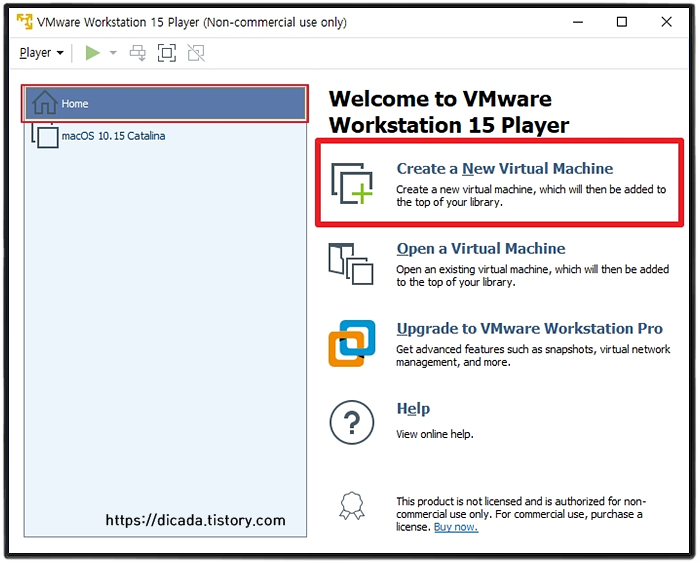
Task: Click the Unity mode toolbar icon
Action: pyautogui.click(x=196, y=53)
